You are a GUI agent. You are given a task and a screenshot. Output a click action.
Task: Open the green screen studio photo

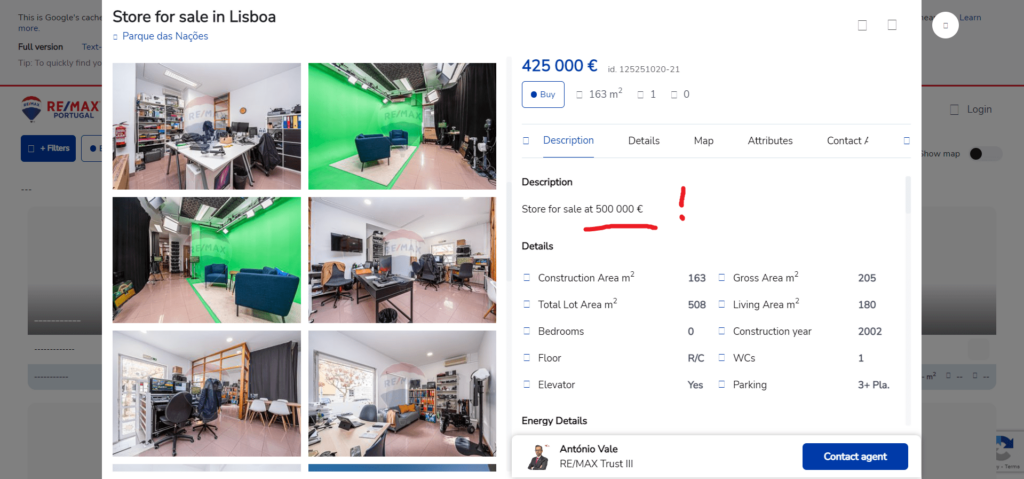tap(402, 126)
